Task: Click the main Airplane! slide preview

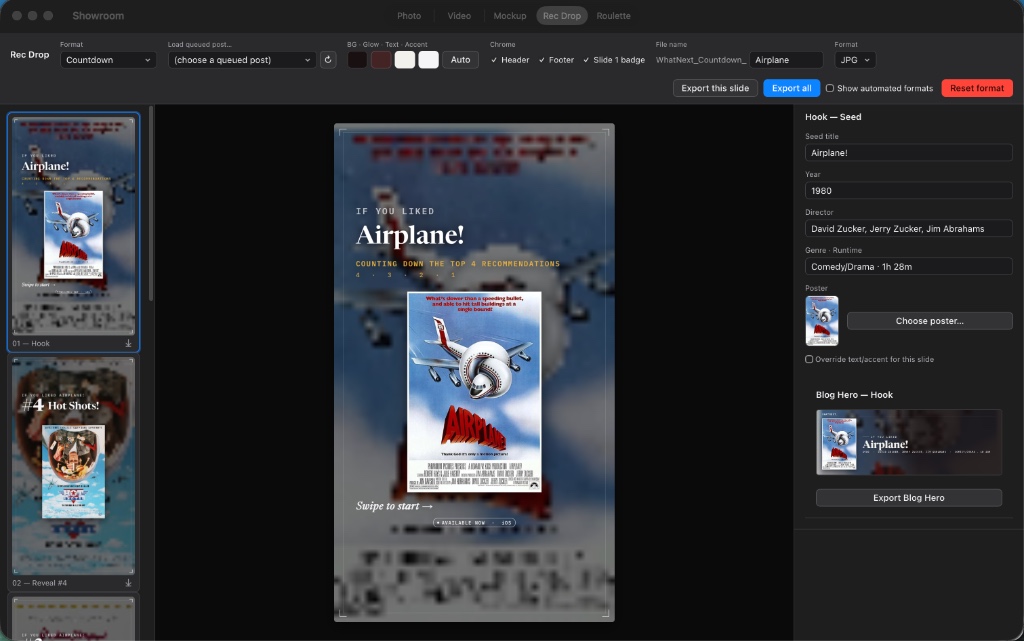Action: (474, 372)
